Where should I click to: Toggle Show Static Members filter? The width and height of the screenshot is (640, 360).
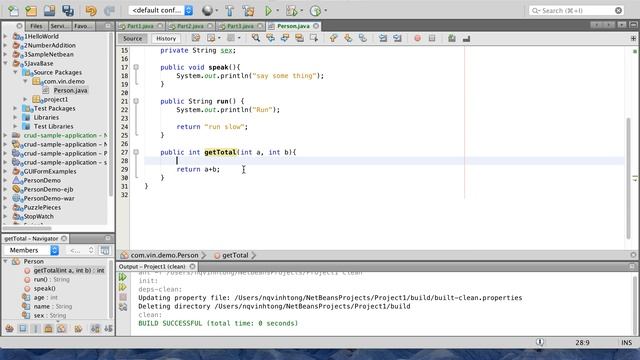click(x=36, y=329)
